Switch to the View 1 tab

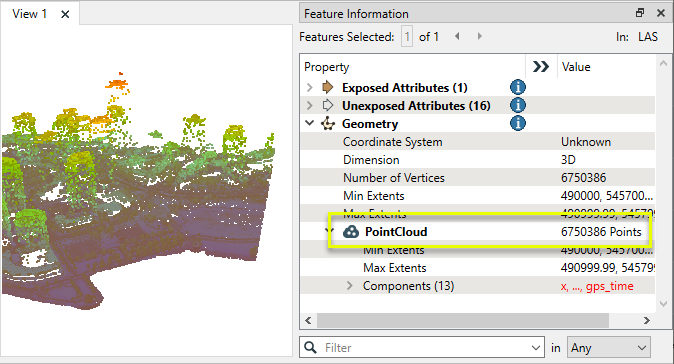(30, 14)
